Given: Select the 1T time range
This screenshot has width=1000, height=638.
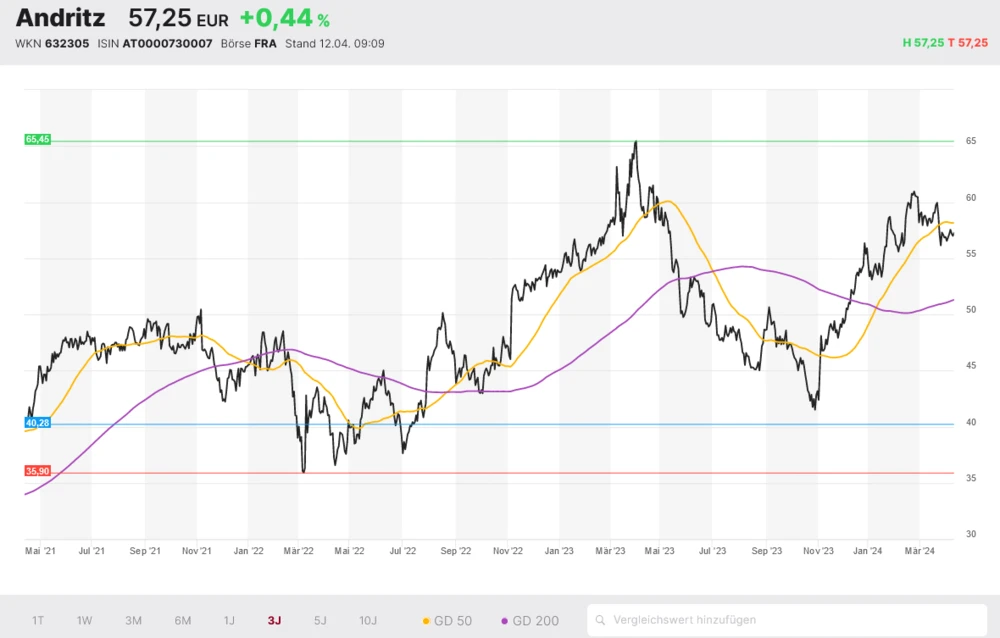Looking at the screenshot, I should [x=38, y=620].
